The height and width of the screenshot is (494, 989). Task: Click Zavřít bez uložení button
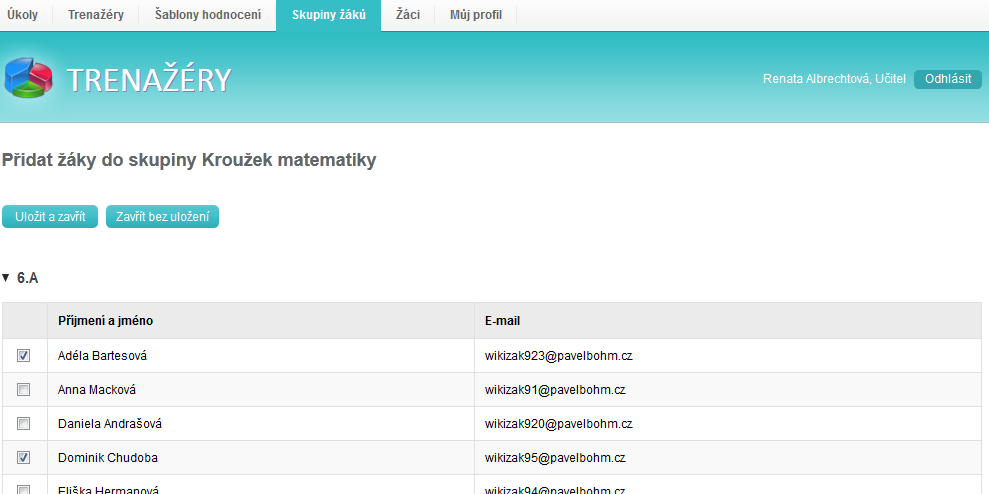162,217
